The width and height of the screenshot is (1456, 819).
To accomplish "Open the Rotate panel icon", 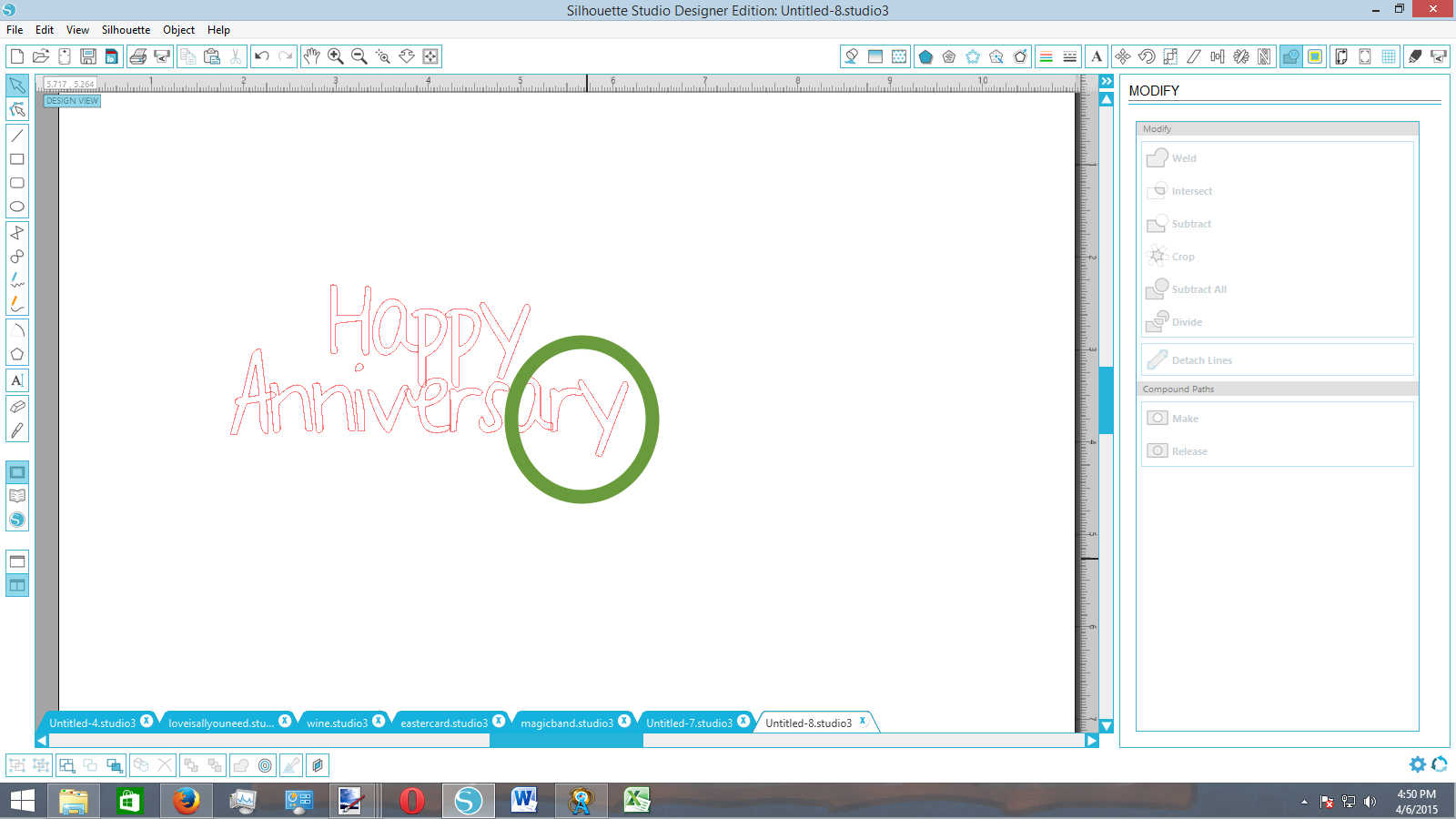I will point(1147,56).
